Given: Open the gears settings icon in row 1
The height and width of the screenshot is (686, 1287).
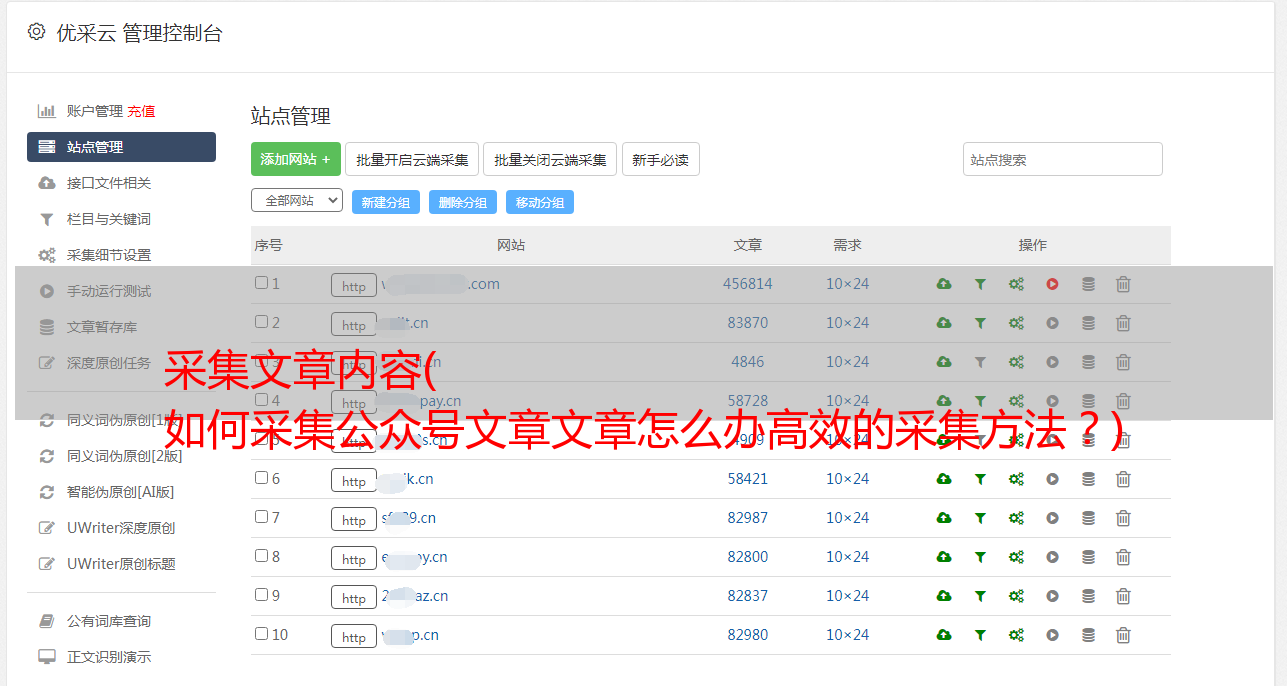Looking at the screenshot, I should coord(1016,284).
